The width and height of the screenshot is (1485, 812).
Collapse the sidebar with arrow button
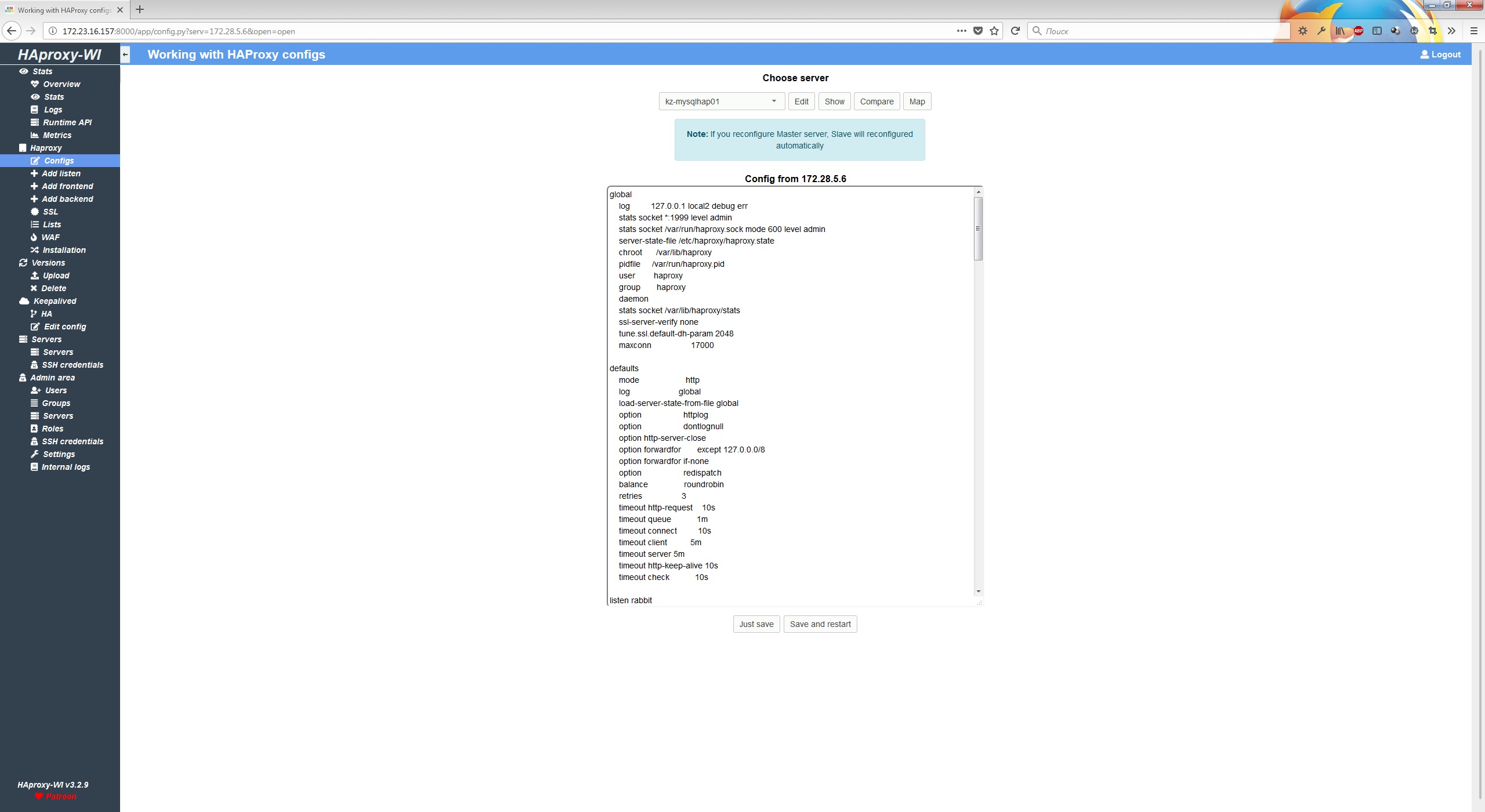pos(125,55)
